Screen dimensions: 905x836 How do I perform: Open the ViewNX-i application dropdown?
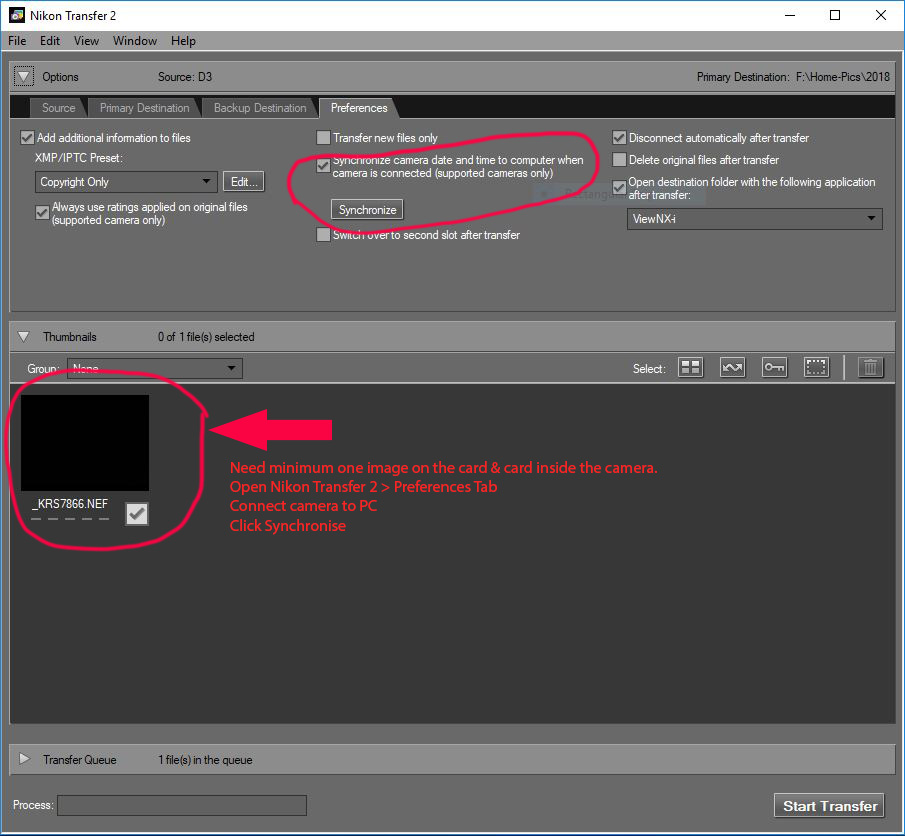(x=754, y=219)
